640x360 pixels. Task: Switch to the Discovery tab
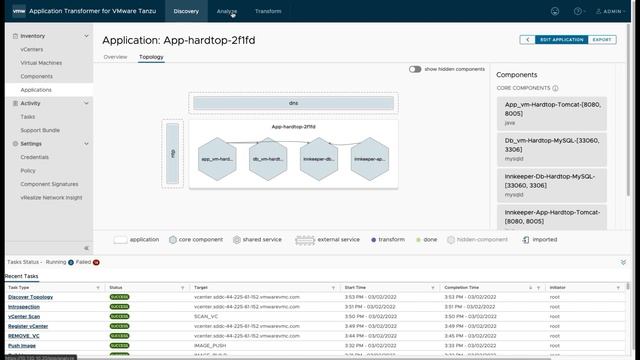(186, 11)
